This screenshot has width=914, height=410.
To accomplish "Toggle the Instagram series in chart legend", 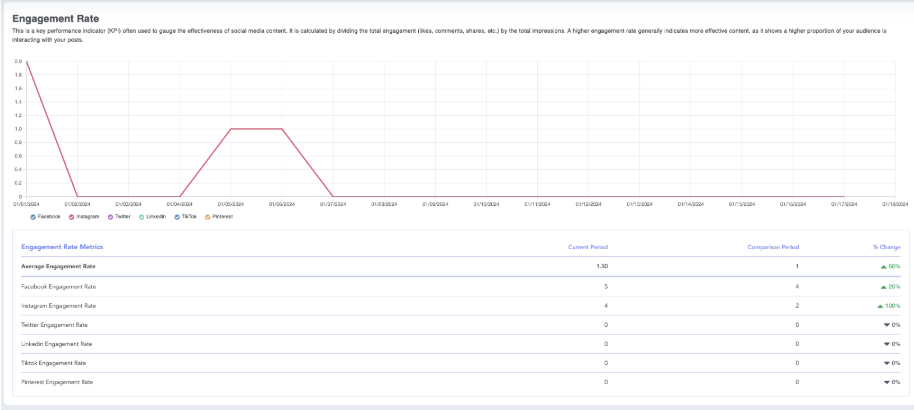I will tap(72, 216).
